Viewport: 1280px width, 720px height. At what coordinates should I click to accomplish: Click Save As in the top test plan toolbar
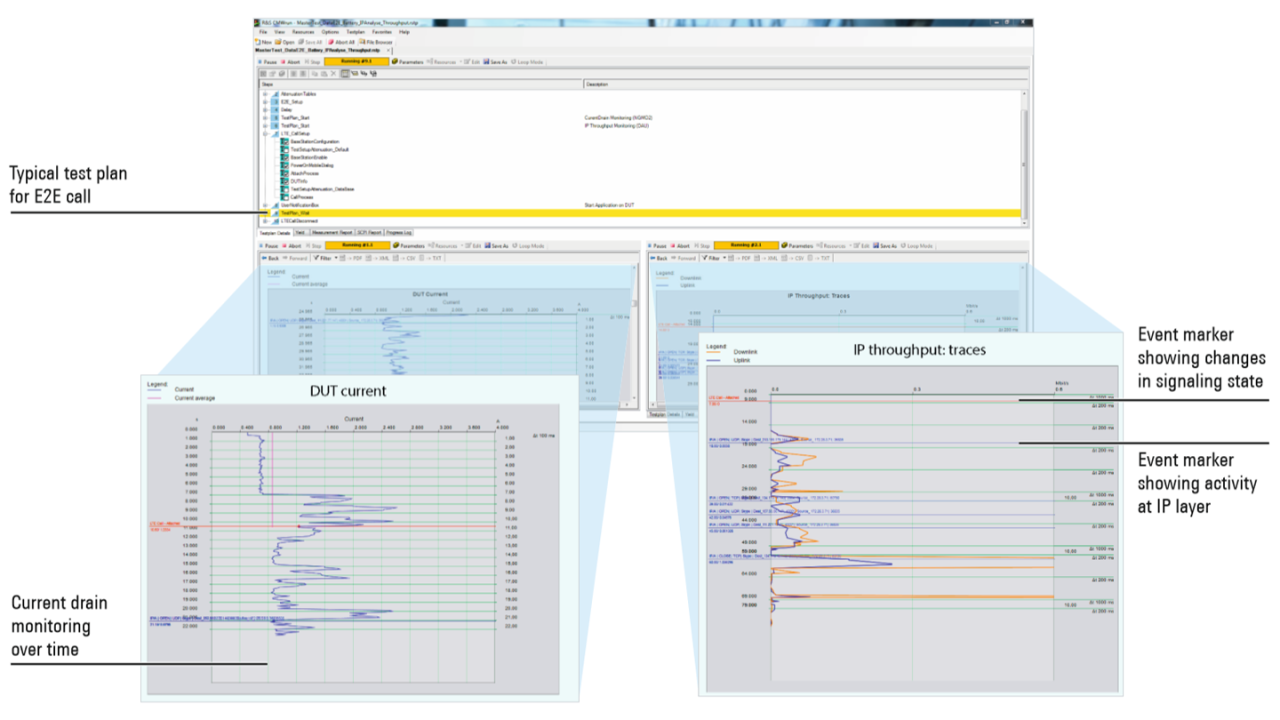point(495,61)
